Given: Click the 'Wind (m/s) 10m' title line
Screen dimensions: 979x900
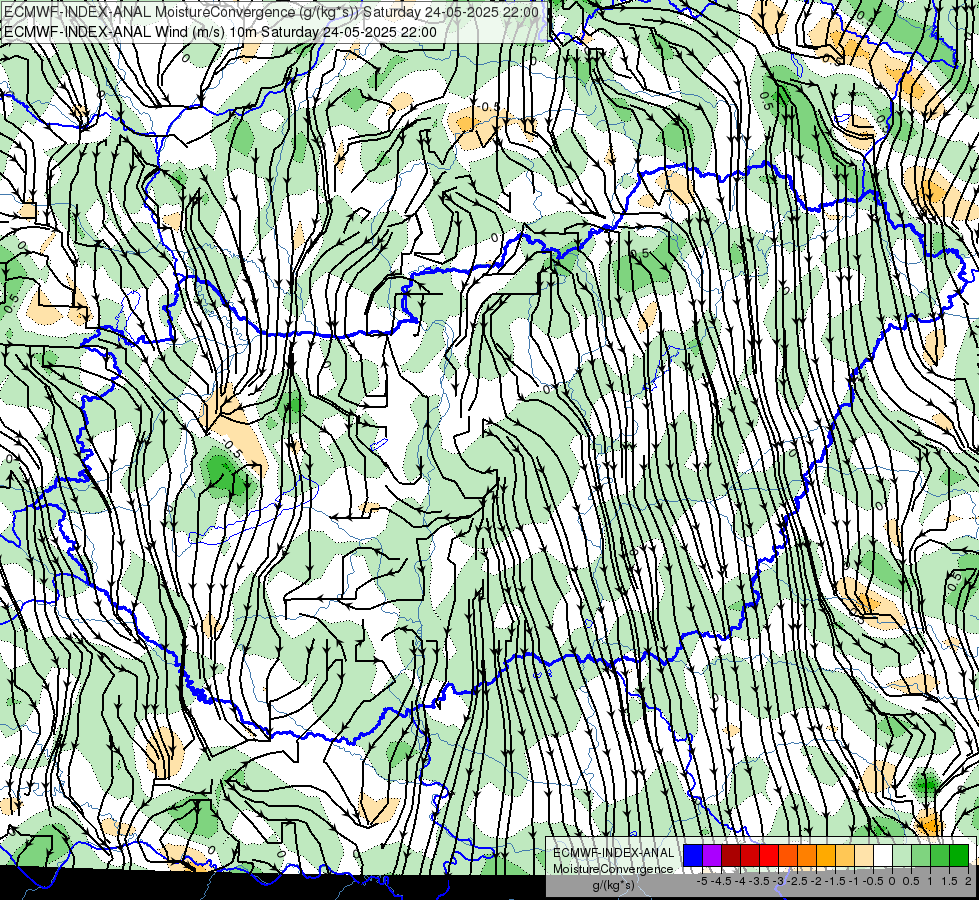Looking at the screenshot, I should click(x=220, y=32).
